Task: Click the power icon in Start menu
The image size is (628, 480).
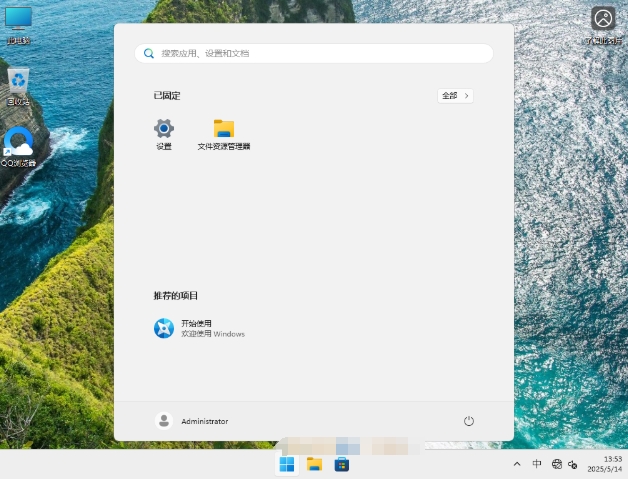Action: pos(468,421)
